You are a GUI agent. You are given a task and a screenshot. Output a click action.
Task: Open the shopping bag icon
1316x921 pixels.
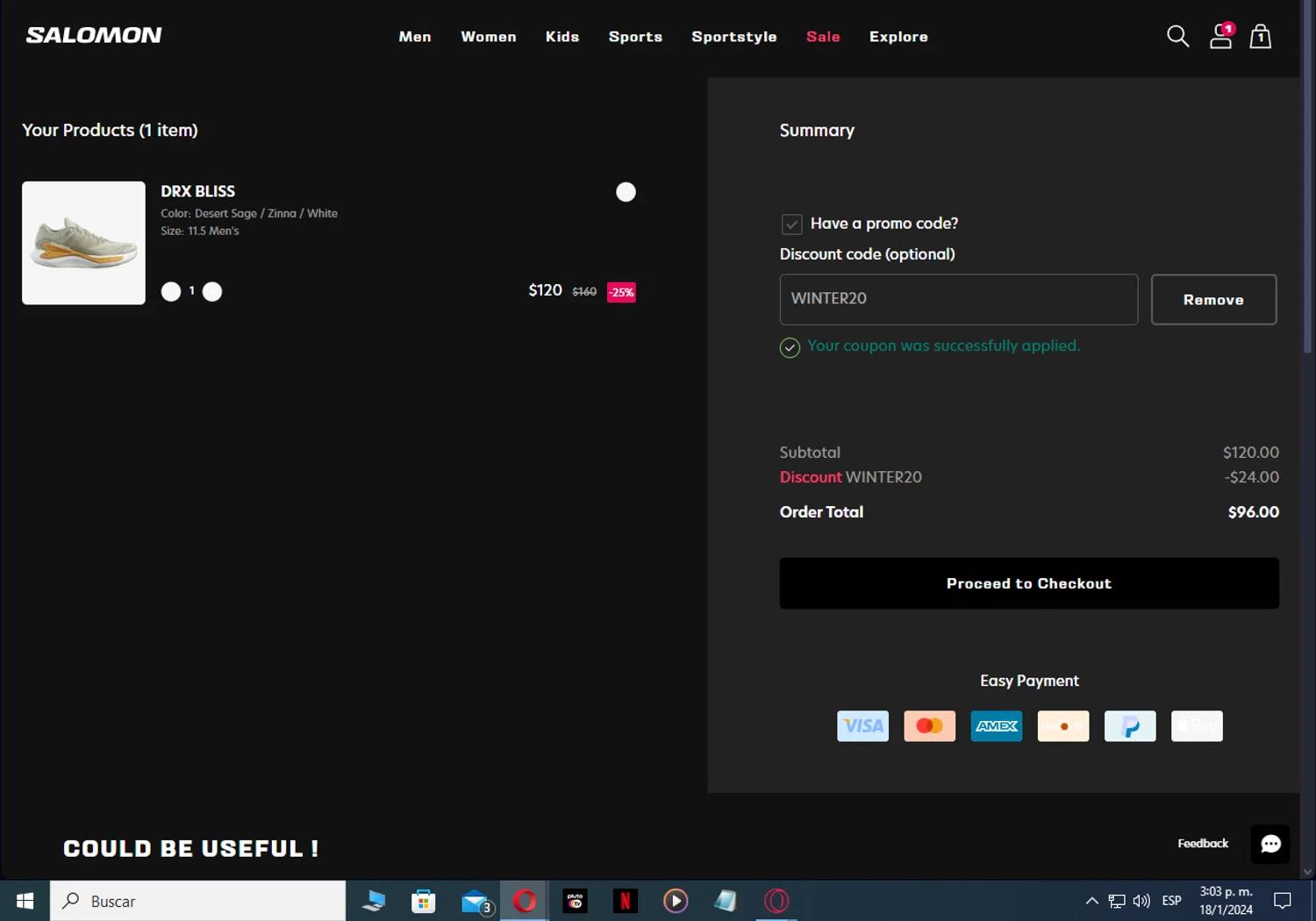point(1261,36)
